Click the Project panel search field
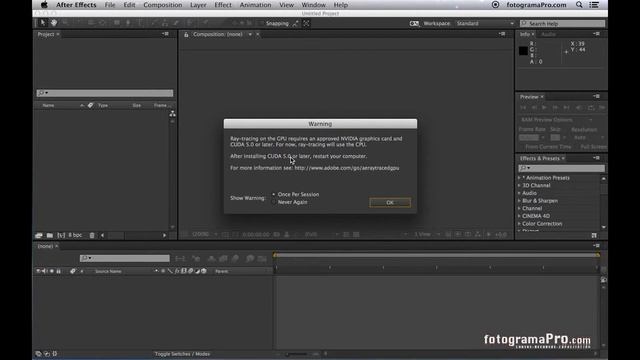The width and height of the screenshot is (640, 360). [105, 93]
